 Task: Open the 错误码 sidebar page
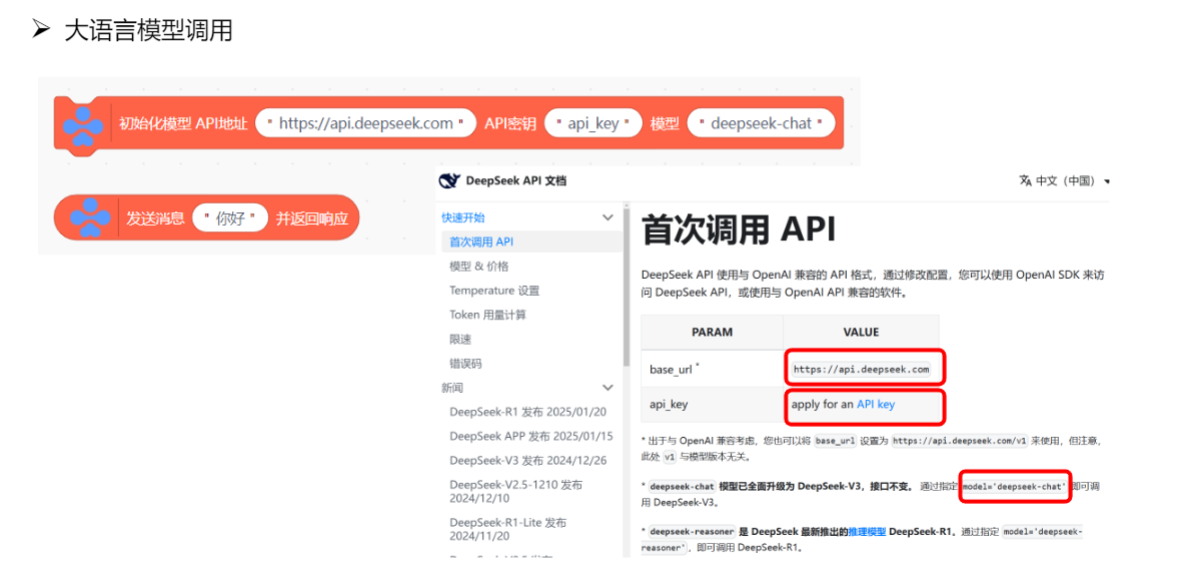click(x=466, y=363)
